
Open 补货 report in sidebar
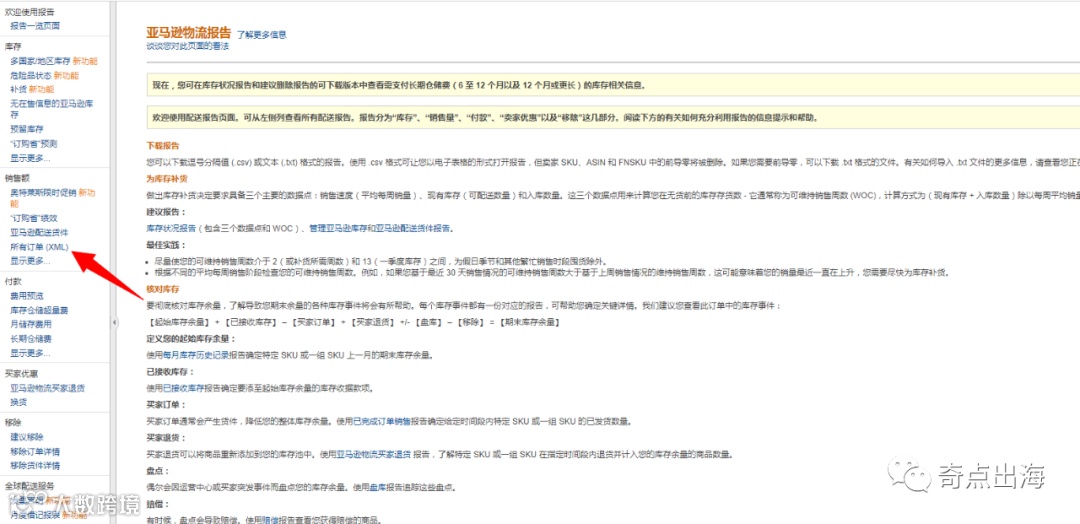point(18,90)
